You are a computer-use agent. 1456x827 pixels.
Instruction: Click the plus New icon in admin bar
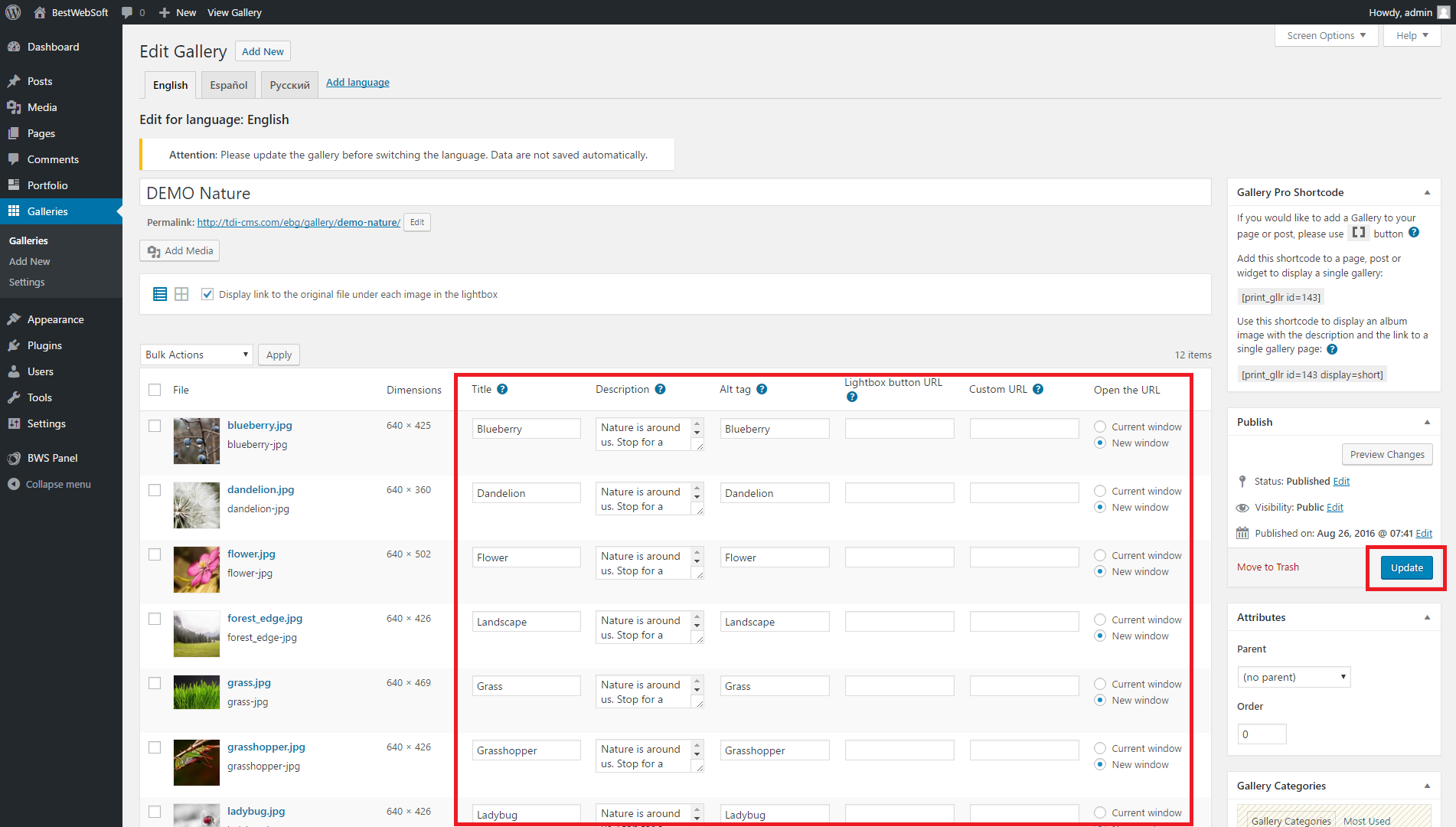[164, 12]
